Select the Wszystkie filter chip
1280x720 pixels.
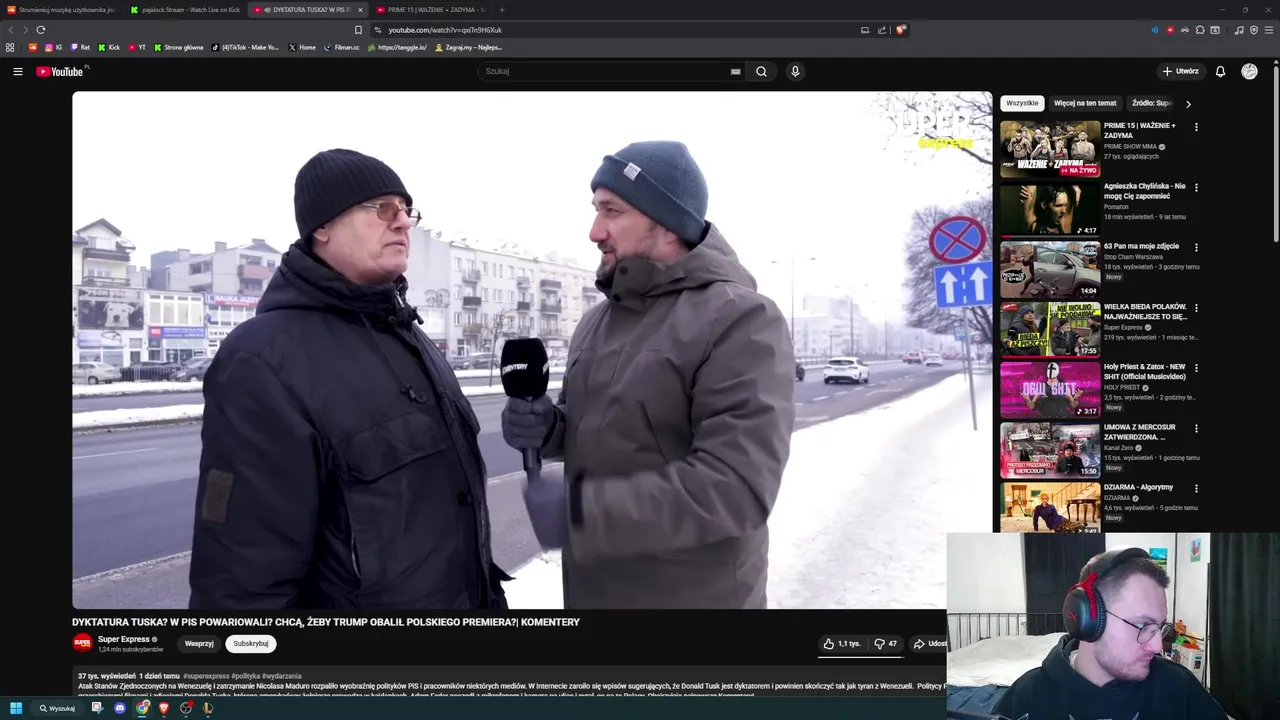point(1022,103)
